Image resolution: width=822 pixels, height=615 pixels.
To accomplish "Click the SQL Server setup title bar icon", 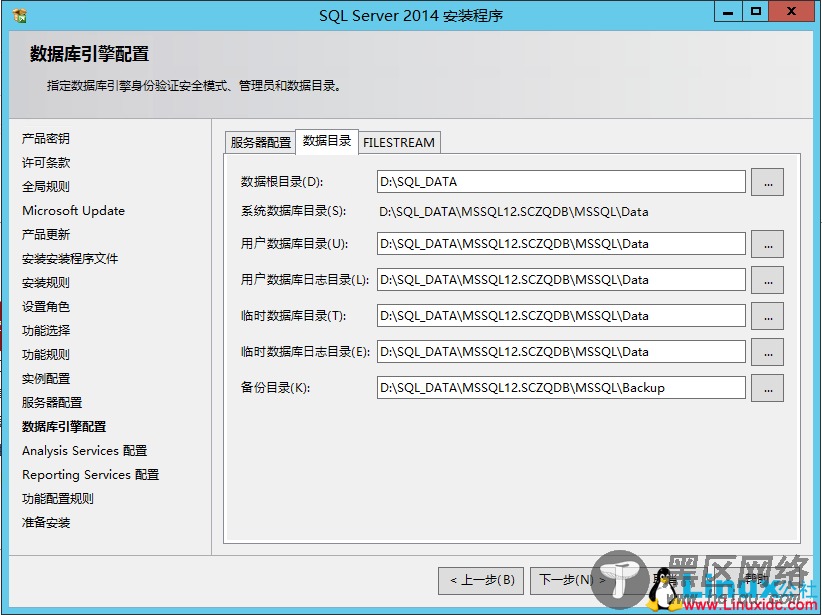I will pos(19,15).
